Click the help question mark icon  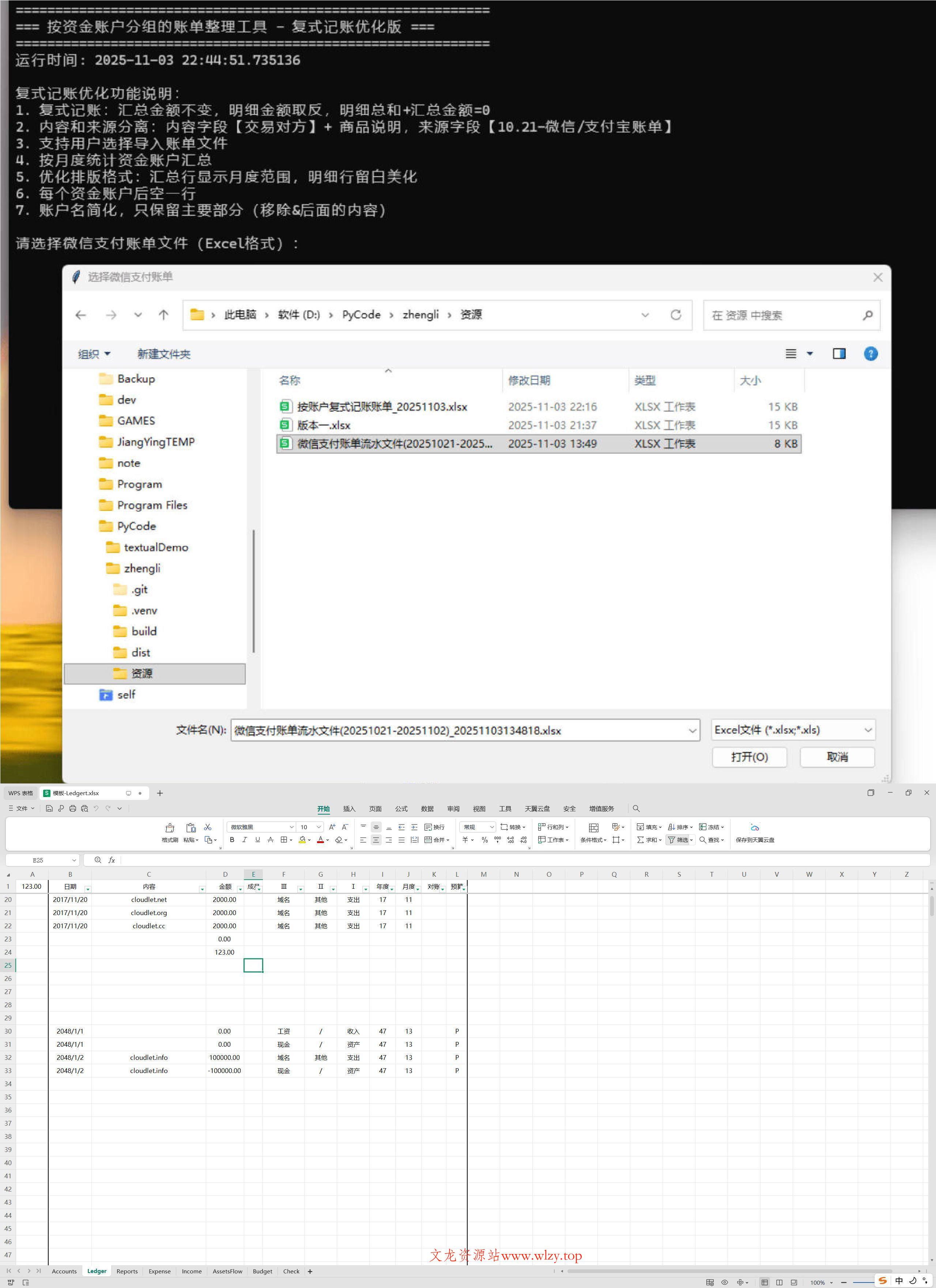(870, 354)
